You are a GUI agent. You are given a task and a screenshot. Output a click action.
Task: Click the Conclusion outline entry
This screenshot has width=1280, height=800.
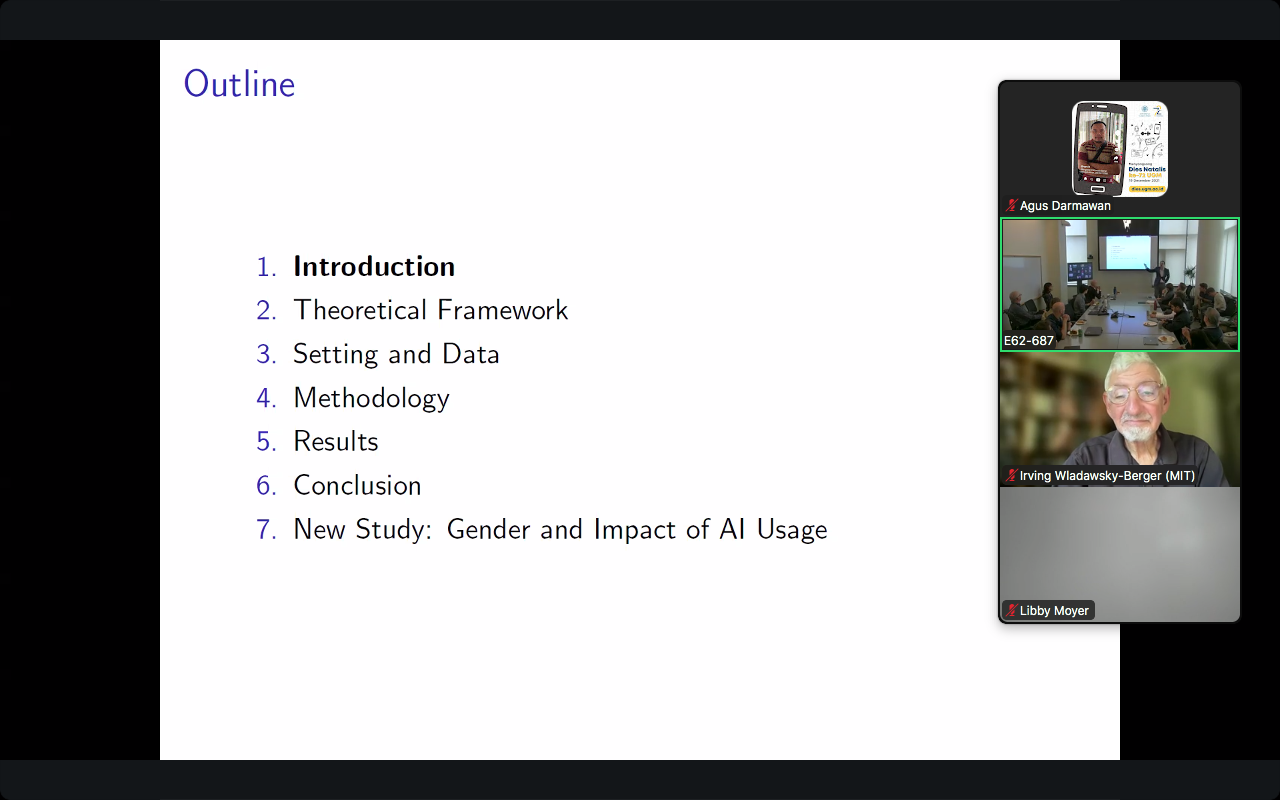pos(357,485)
